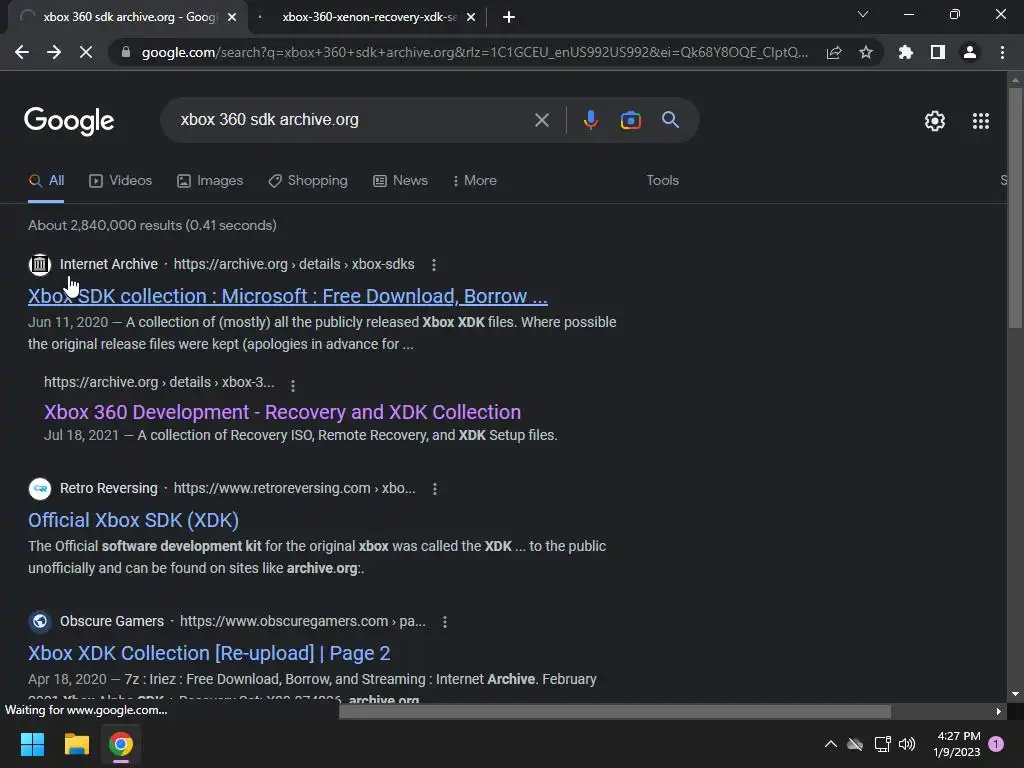Image resolution: width=1024 pixels, height=768 pixels.
Task: Submit search with magnifier icon
Action: coord(670,120)
